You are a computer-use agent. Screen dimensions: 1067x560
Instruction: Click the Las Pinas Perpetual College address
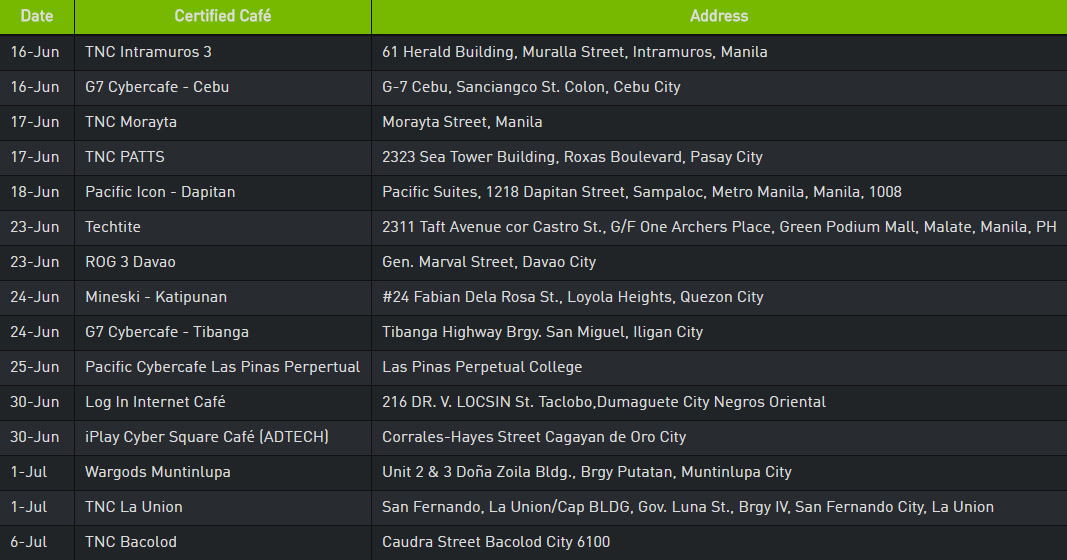[719, 368]
